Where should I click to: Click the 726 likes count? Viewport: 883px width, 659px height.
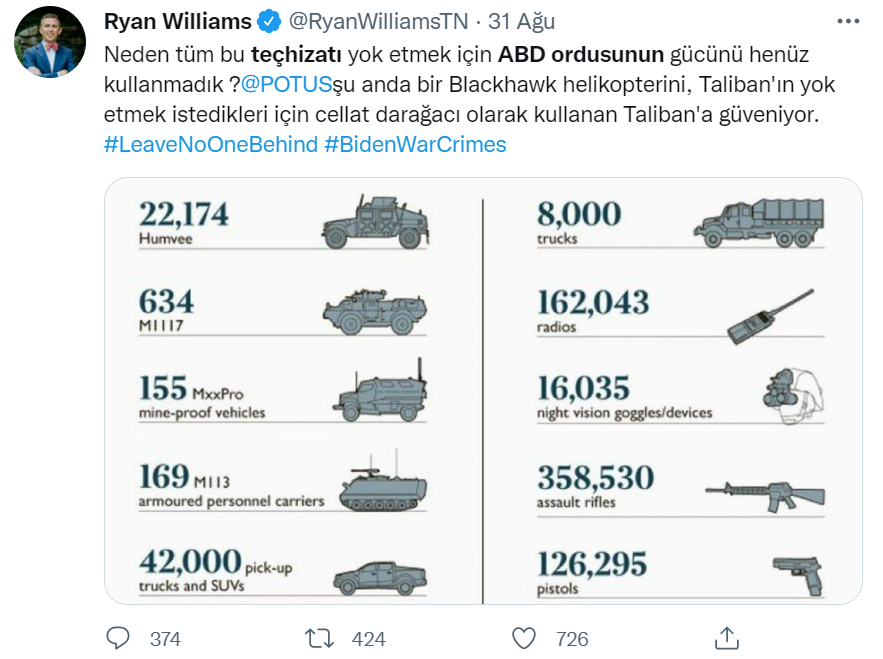(571, 638)
